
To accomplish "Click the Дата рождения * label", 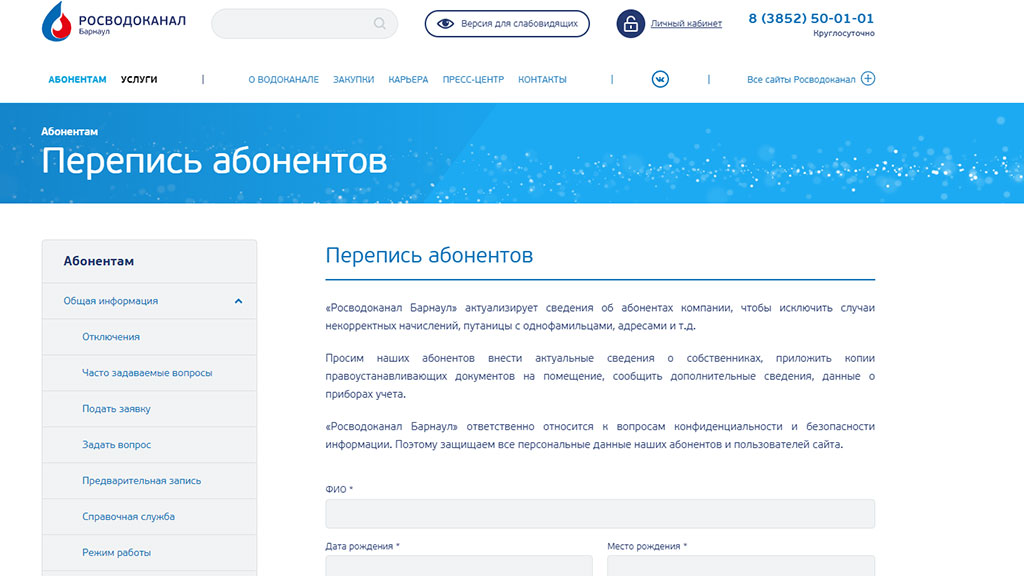I will click(x=362, y=546).
